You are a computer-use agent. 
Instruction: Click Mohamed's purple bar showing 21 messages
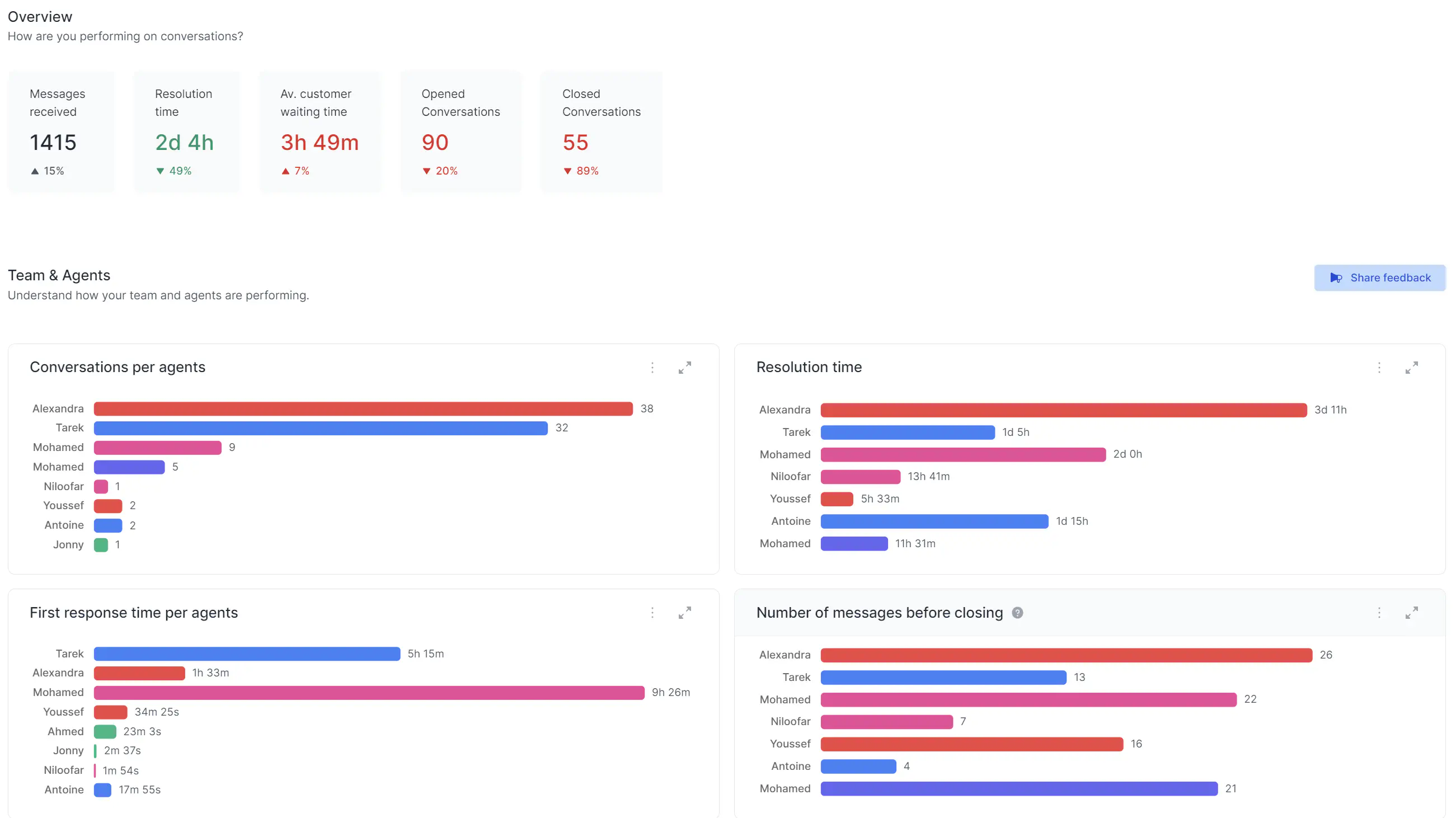1019,788
